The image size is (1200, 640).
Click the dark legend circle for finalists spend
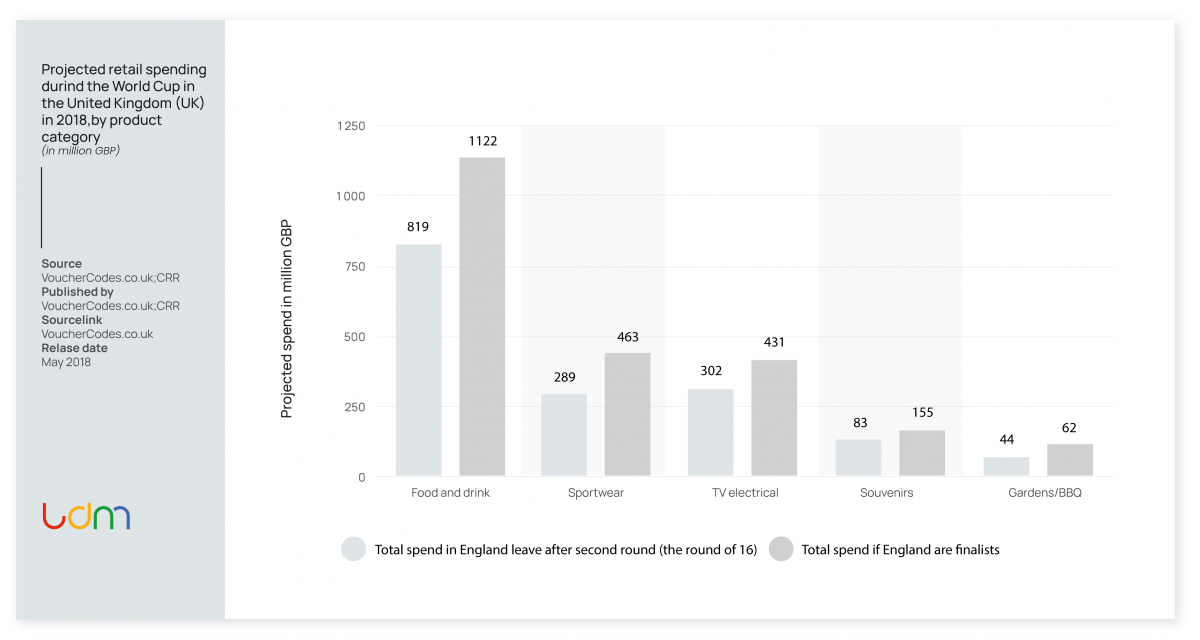tap(781, 549)
